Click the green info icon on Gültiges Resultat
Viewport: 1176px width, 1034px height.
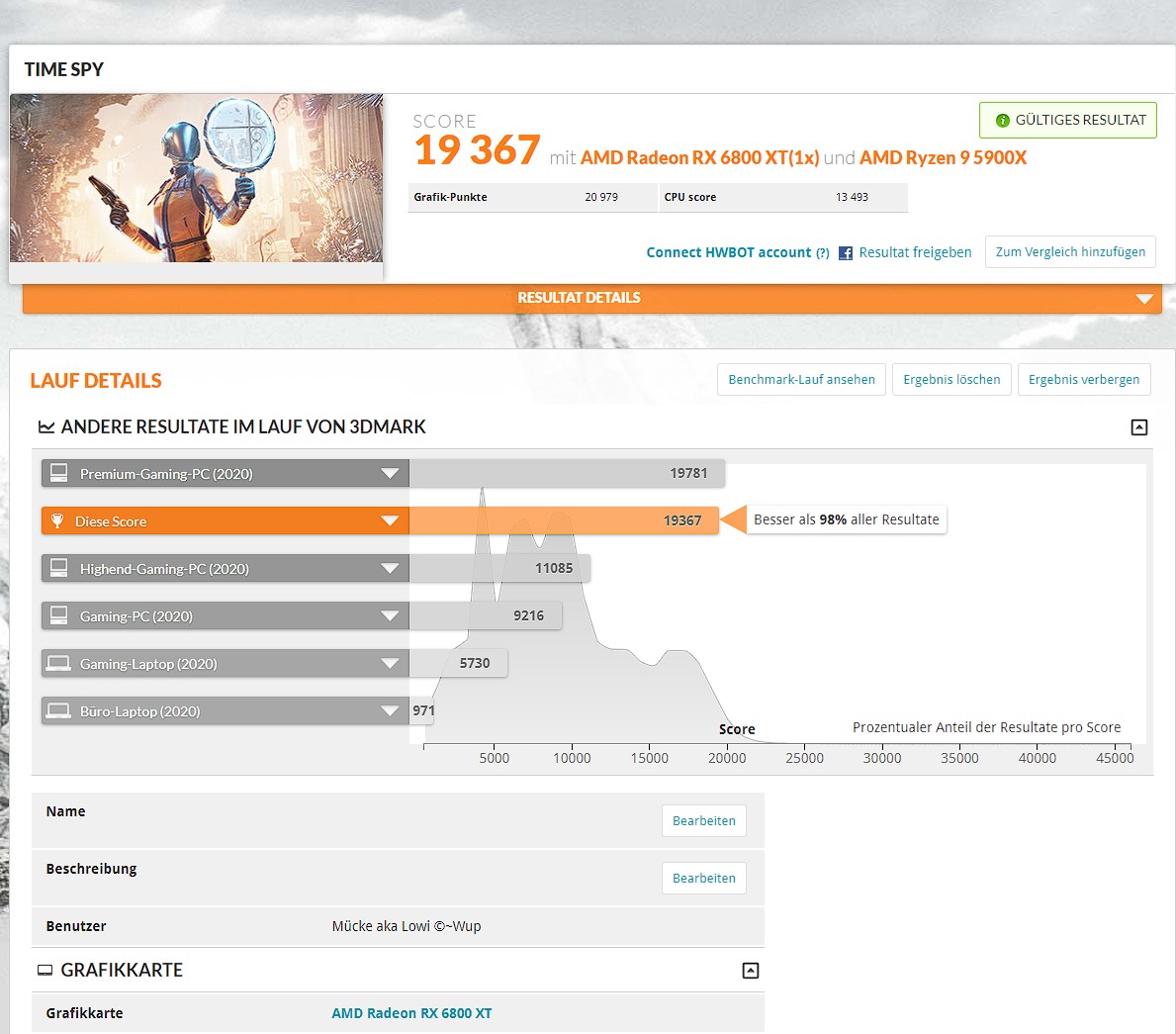tap(1002, 120)
